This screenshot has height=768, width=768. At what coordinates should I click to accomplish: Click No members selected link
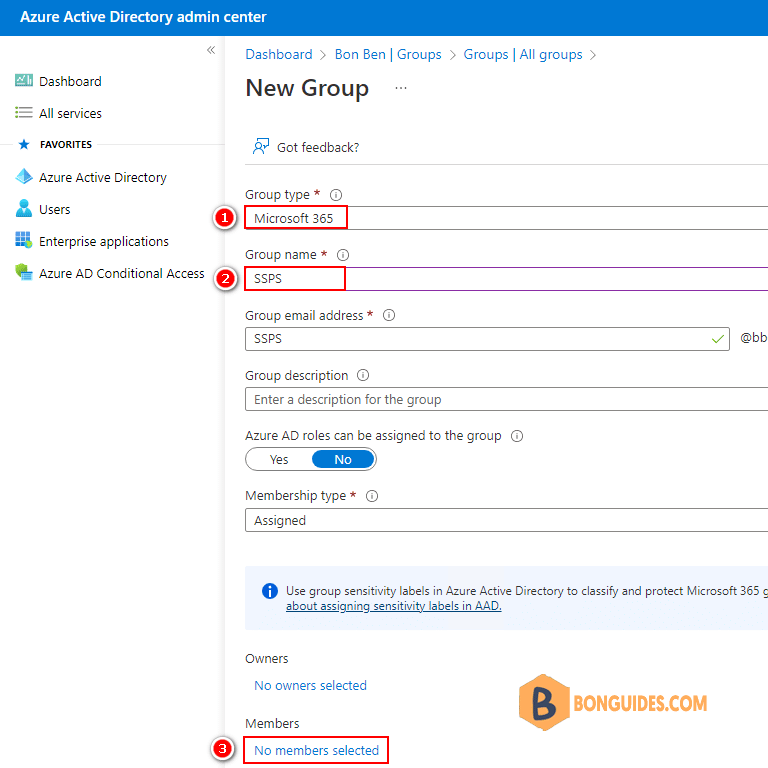[x=316, y=750]
